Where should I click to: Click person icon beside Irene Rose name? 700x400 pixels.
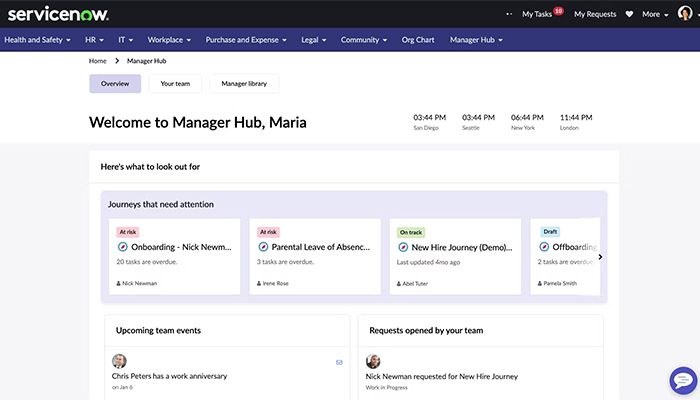click(259, 283)
